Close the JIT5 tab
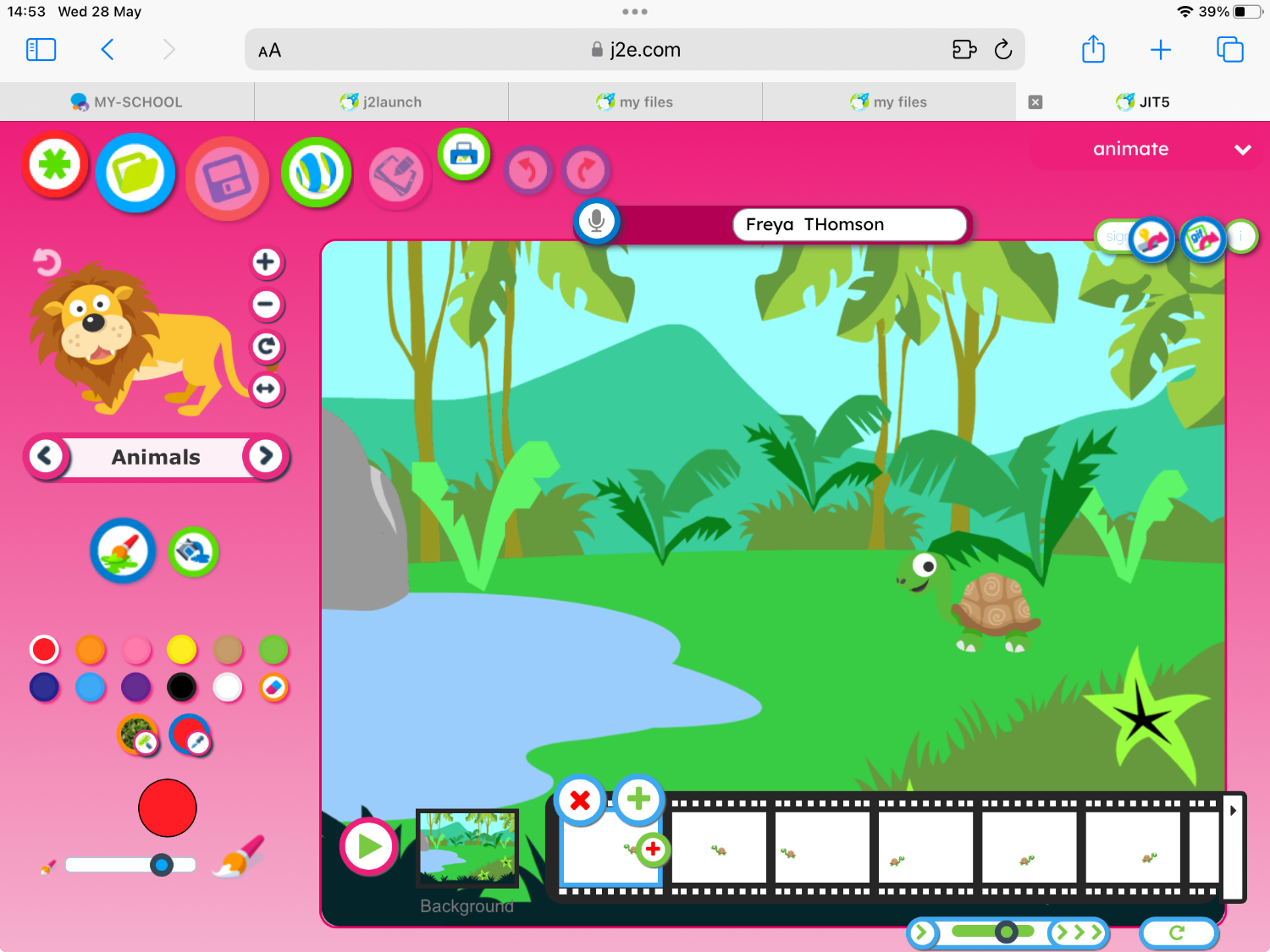 (1035, 102)
